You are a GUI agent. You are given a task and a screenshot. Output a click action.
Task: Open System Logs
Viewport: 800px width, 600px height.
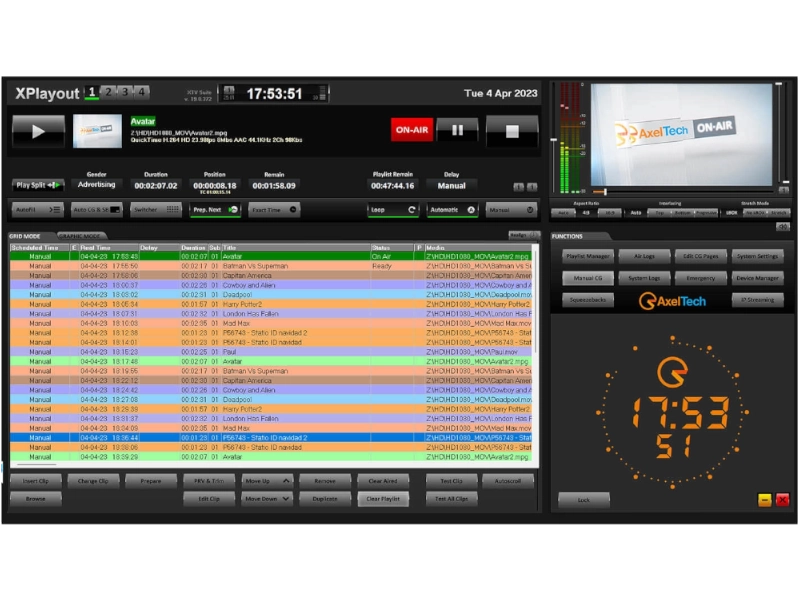(x=644, y=278)
